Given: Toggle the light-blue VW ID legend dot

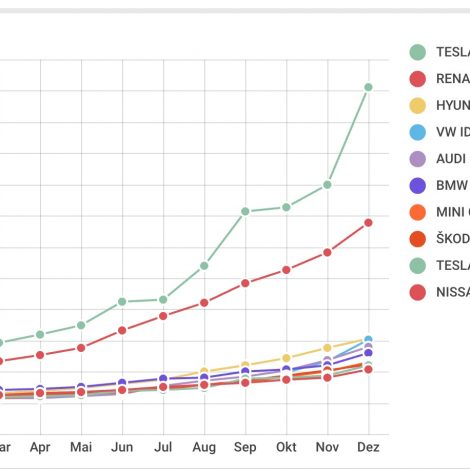Looking at the screenshot, I should pyautogui.click(x=417, y=132).
